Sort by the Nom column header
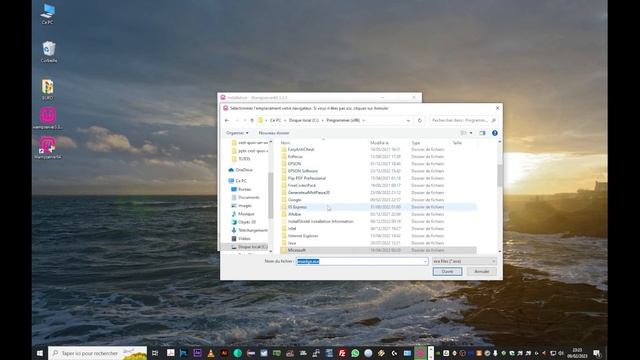Image resolution: width=640 pixels, height=360 pixels. point(286,143)
